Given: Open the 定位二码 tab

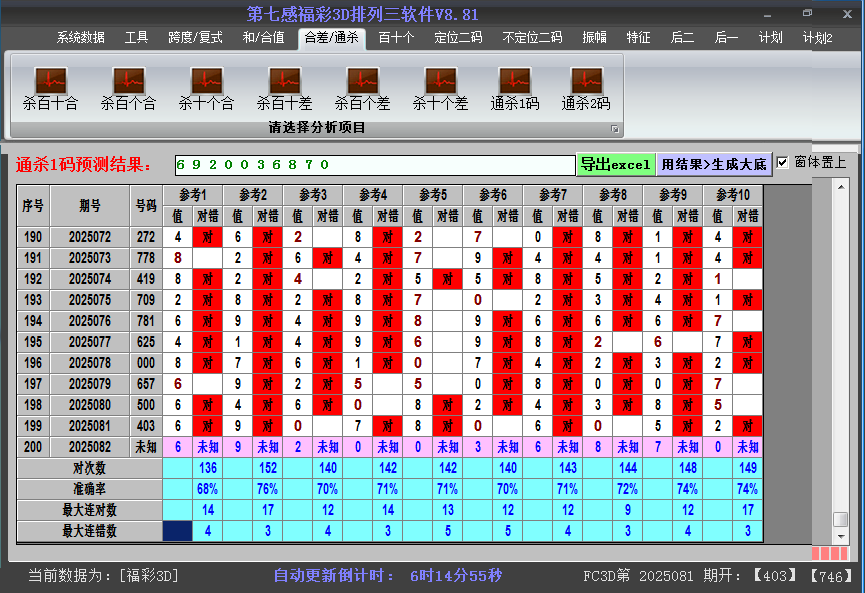Looking at the screenshot, I should pyautogui.click(x=458, y=38).
